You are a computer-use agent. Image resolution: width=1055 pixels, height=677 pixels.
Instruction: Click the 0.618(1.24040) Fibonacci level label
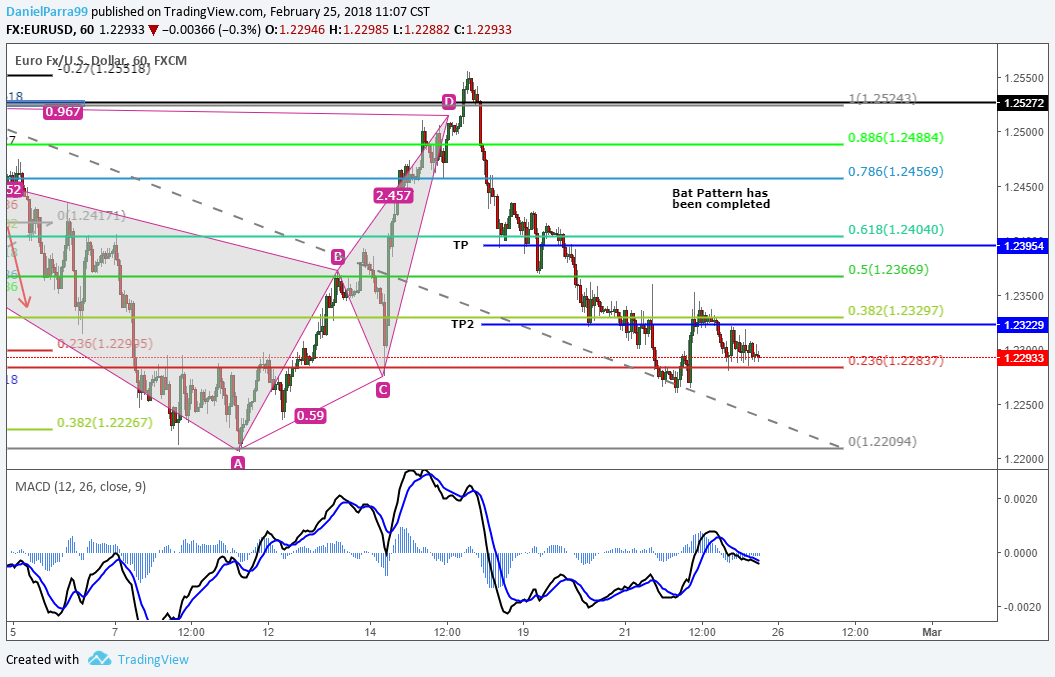(896, 229)
